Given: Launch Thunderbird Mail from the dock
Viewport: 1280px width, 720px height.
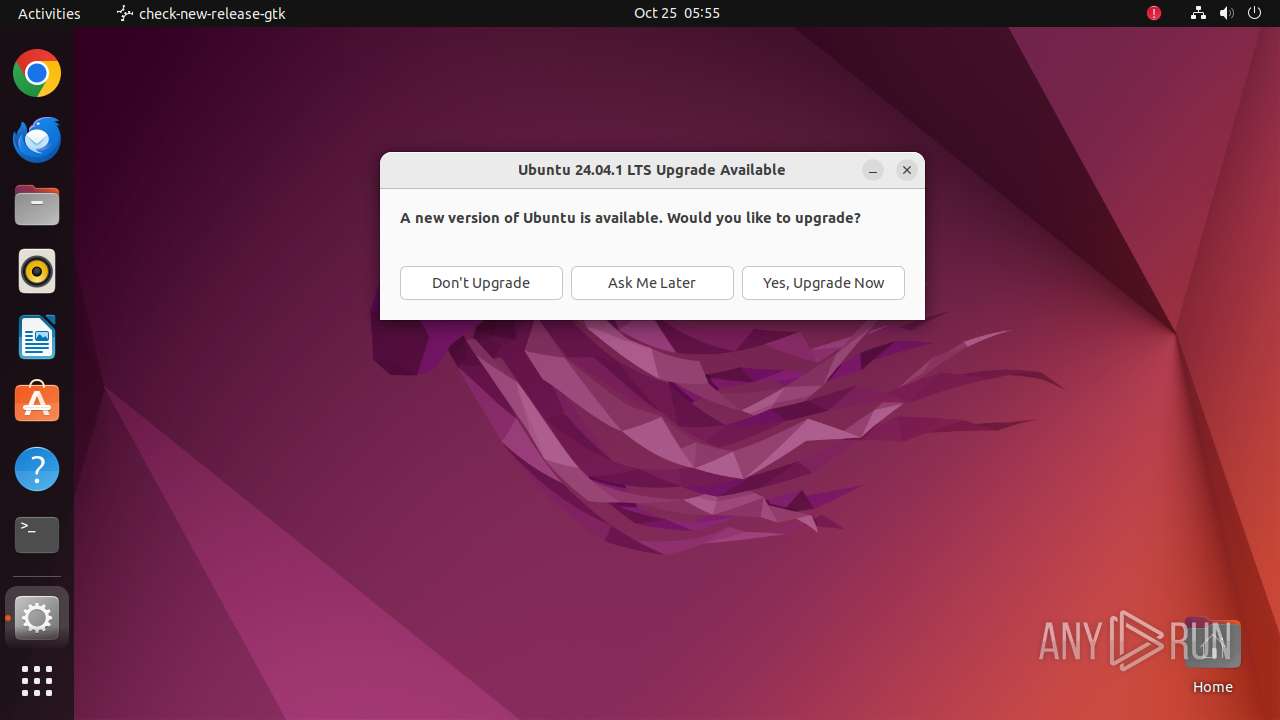Looking at the screenshot, I should pos(37,140).
